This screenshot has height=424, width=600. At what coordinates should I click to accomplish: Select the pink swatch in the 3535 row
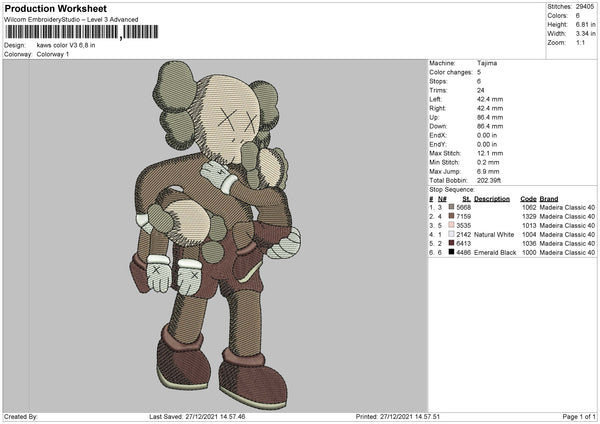[451, 225]
